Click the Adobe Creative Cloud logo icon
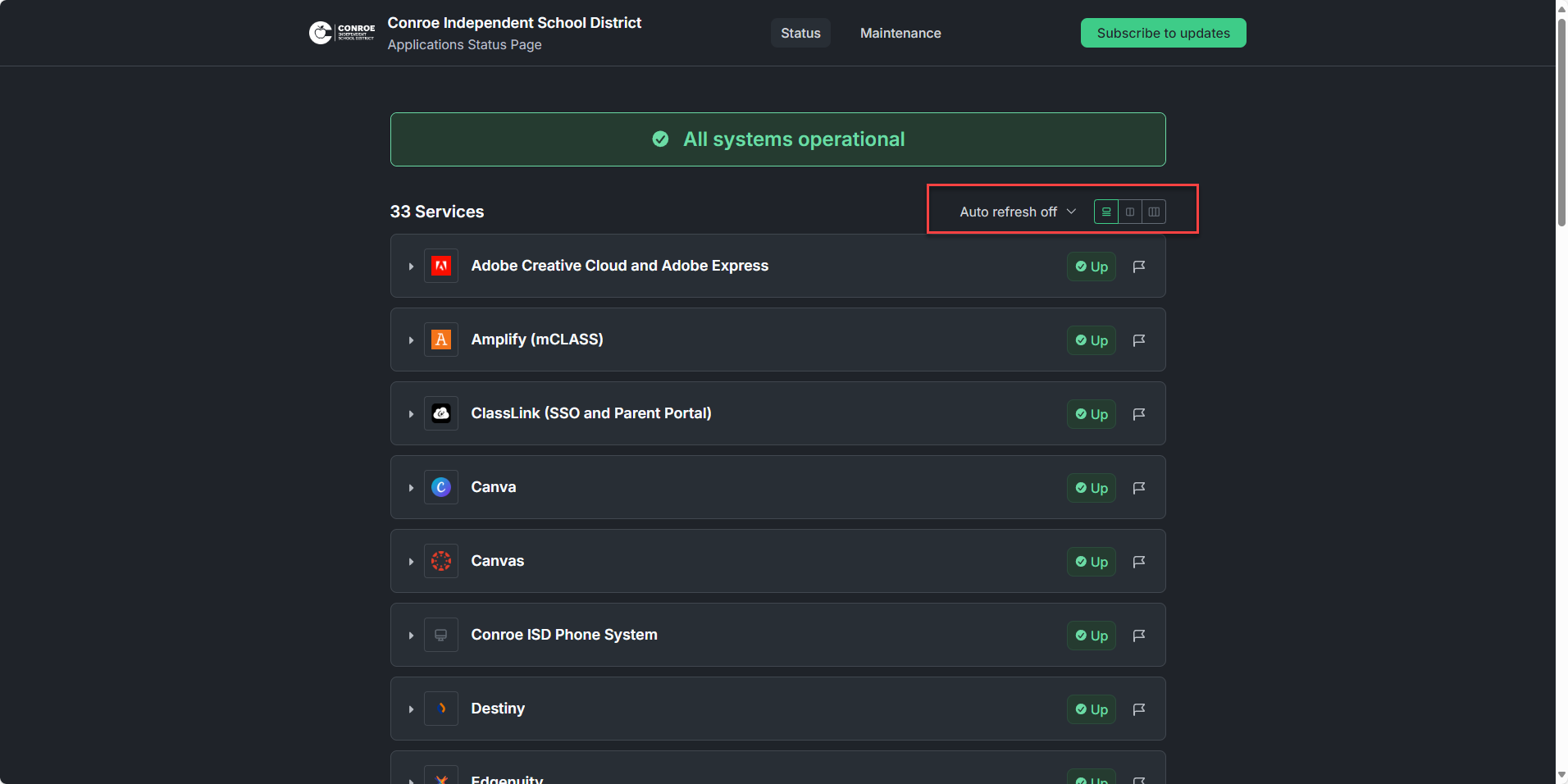This screenshot has height=784, width=1568. click(x=441, y=266)
